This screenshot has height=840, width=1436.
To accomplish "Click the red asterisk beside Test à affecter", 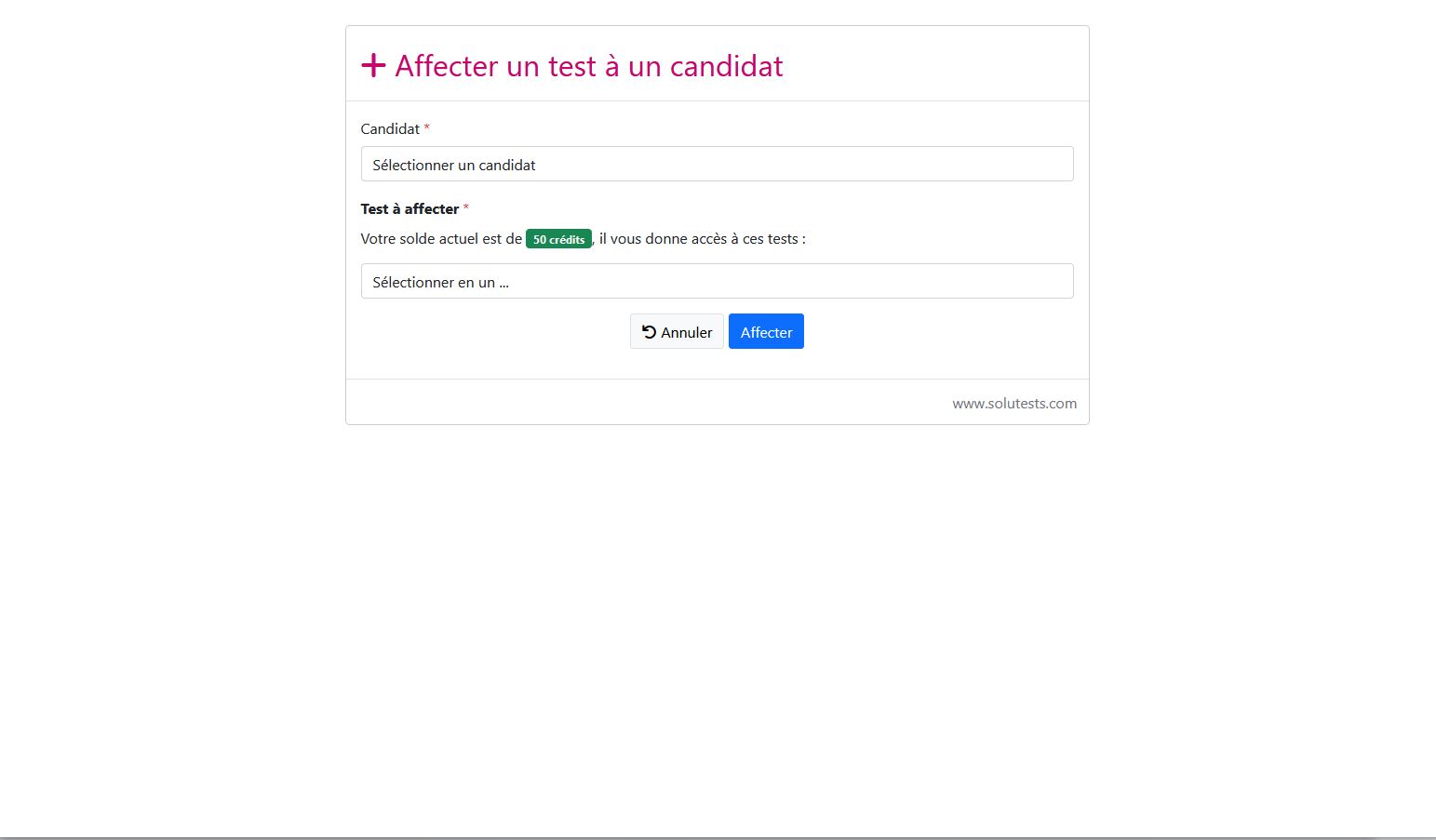I will (x=465, y=207).
